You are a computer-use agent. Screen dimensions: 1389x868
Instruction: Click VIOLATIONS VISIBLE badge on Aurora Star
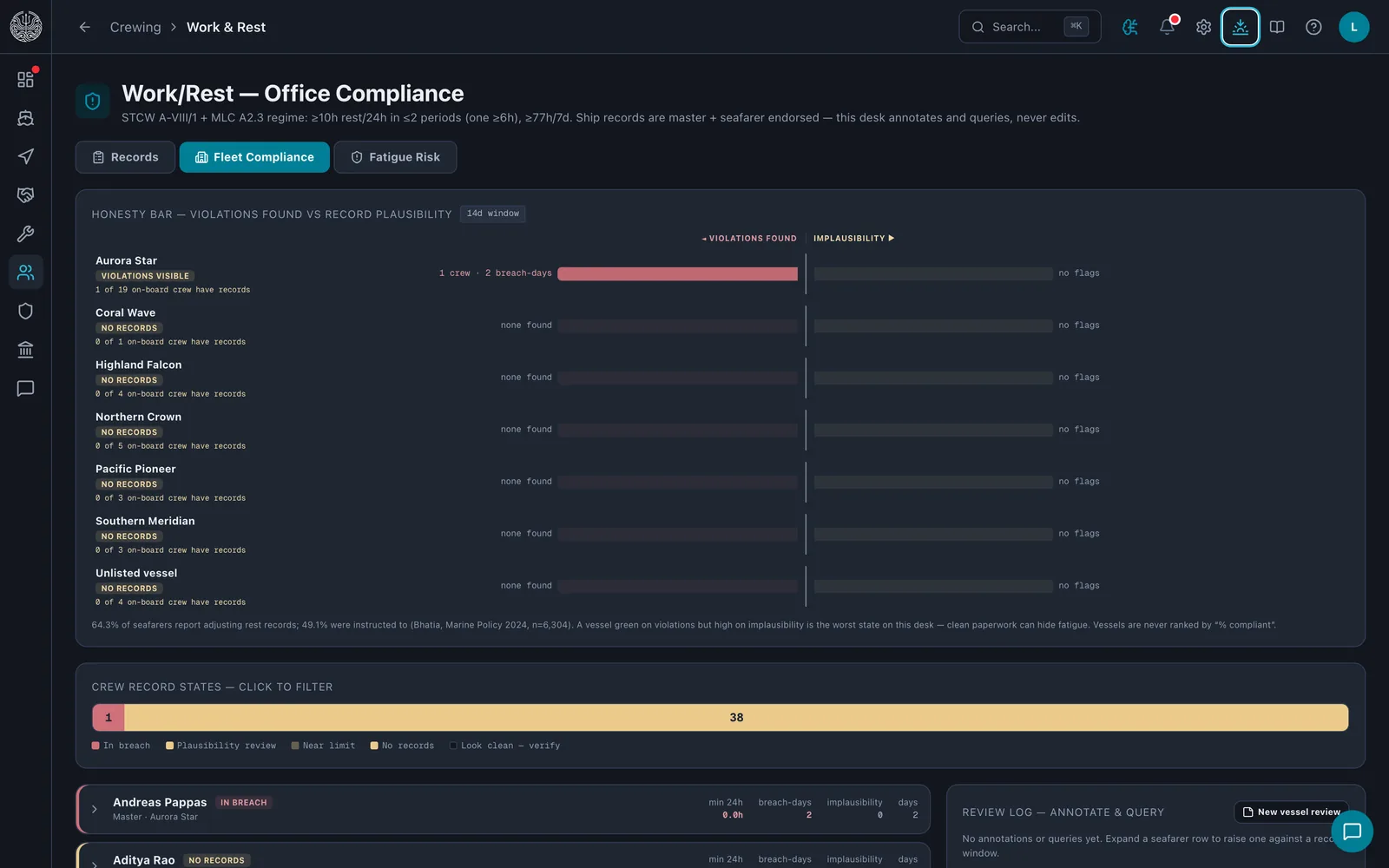tap(145, 276)
